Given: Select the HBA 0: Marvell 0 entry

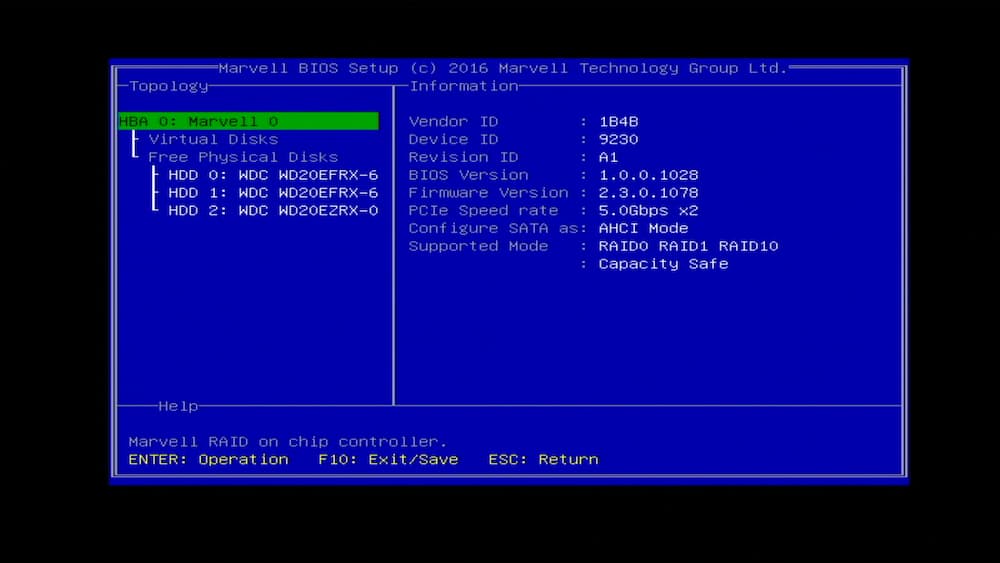Looking at the screenshot, I should [248, 121].
